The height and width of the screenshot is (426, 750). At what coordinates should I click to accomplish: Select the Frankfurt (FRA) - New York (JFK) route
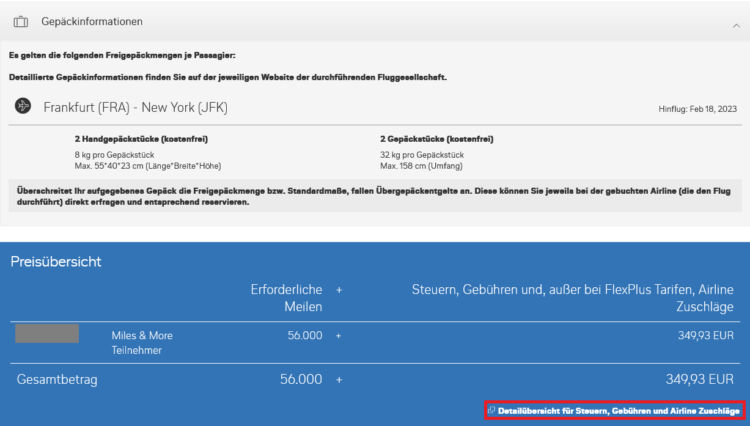(x=139, y=107)
